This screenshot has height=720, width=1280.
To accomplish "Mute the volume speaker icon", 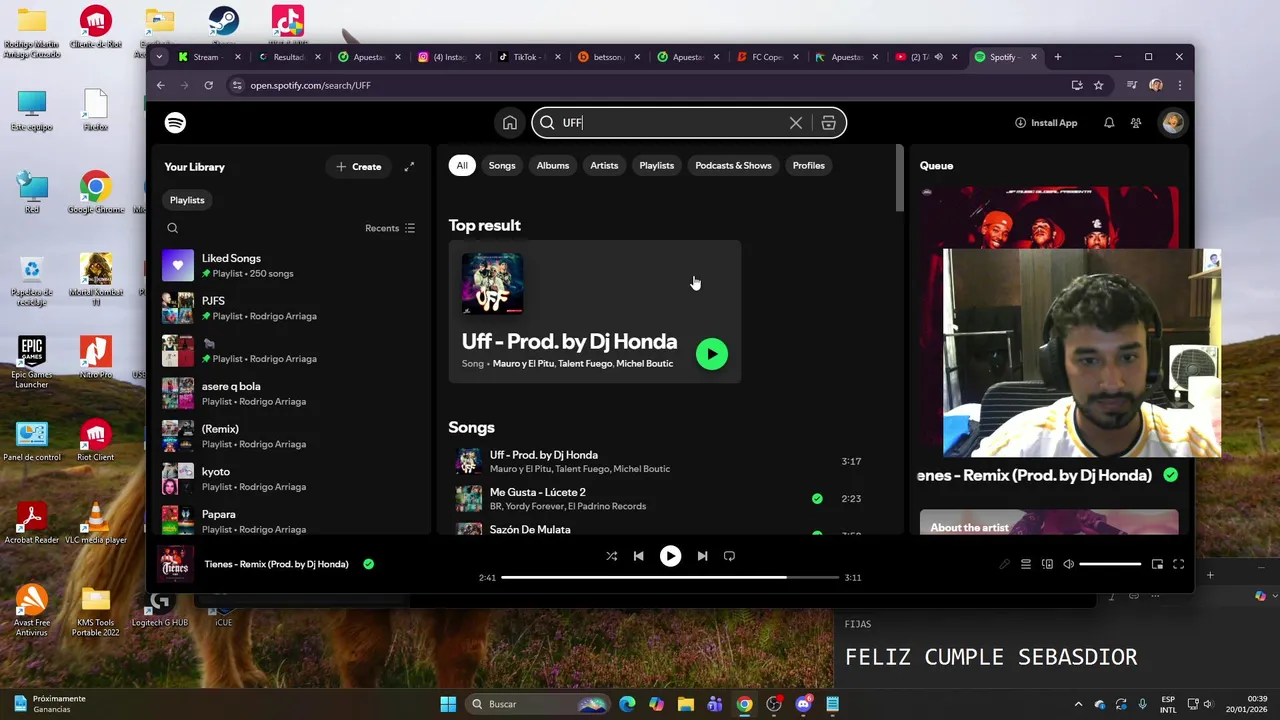I will click(x=1068, y=564).
